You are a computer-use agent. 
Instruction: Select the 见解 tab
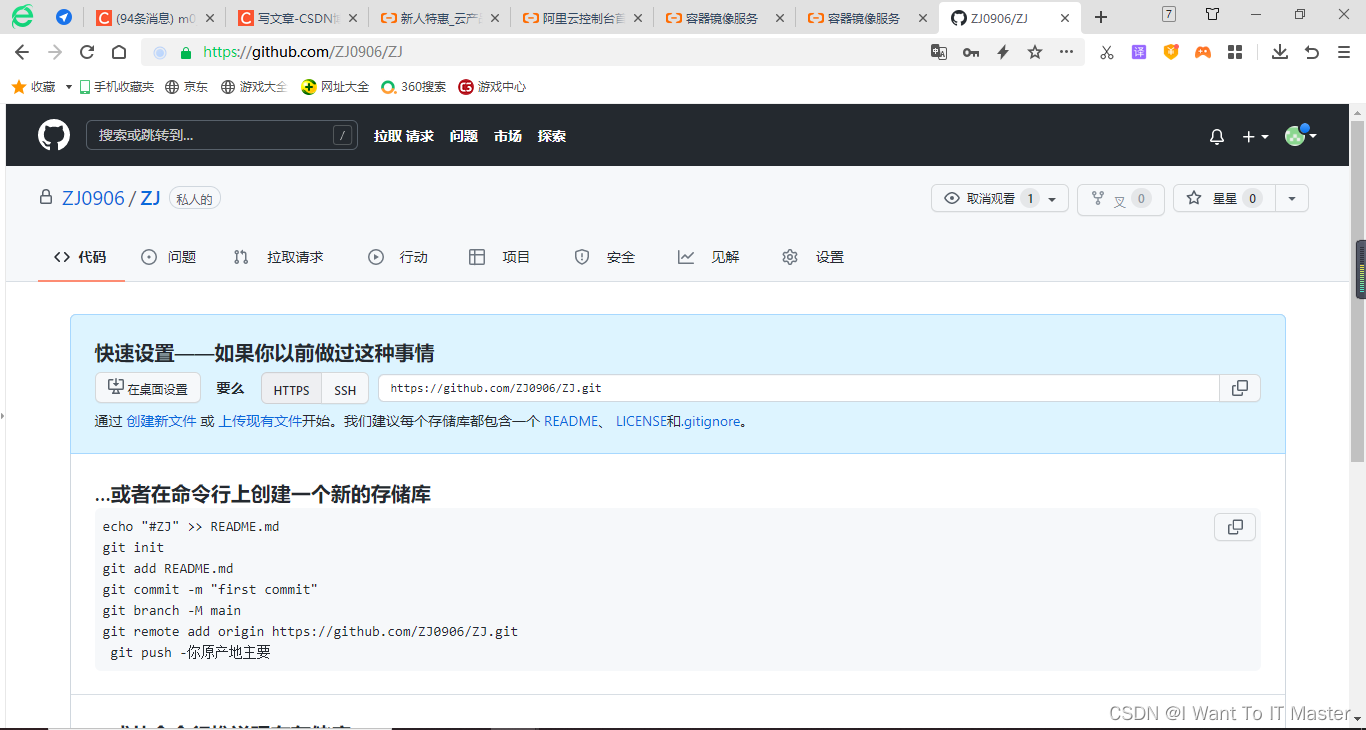click(x=709, y=257)
